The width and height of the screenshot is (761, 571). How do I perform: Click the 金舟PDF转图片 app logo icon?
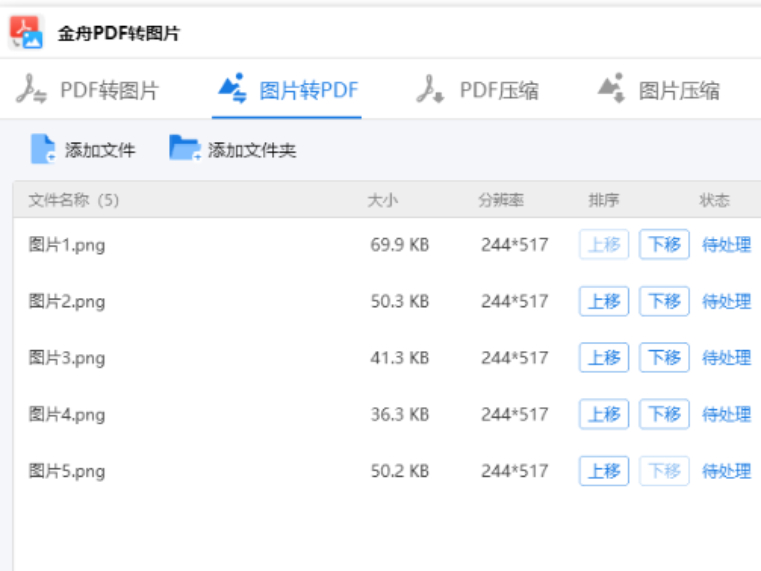point(26,32)
